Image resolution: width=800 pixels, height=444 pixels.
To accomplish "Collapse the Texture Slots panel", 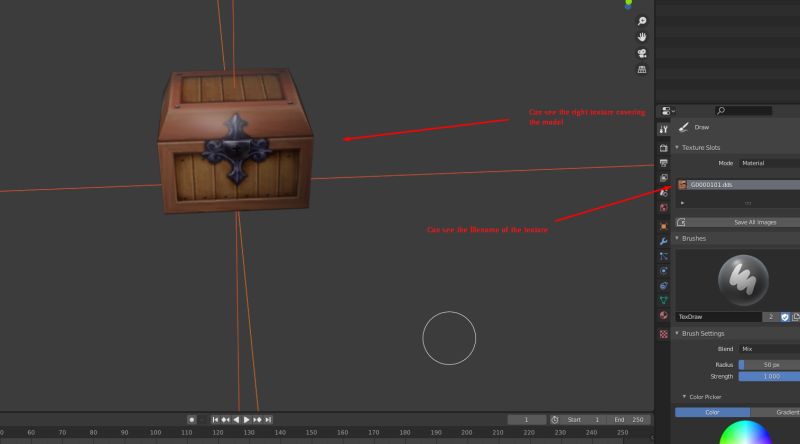I will point(677,147).
